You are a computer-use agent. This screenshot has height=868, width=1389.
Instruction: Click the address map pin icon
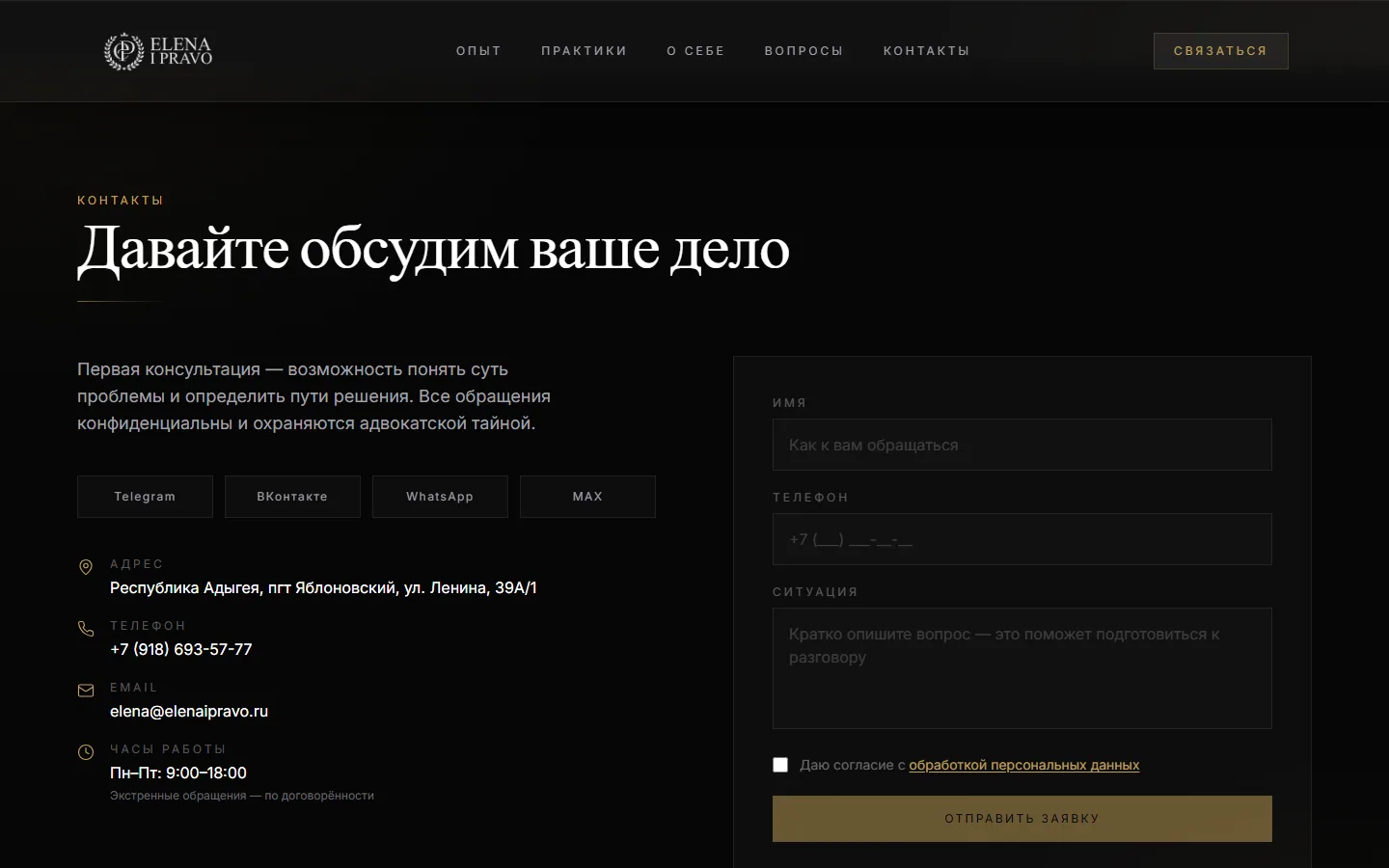coord(86,567)
